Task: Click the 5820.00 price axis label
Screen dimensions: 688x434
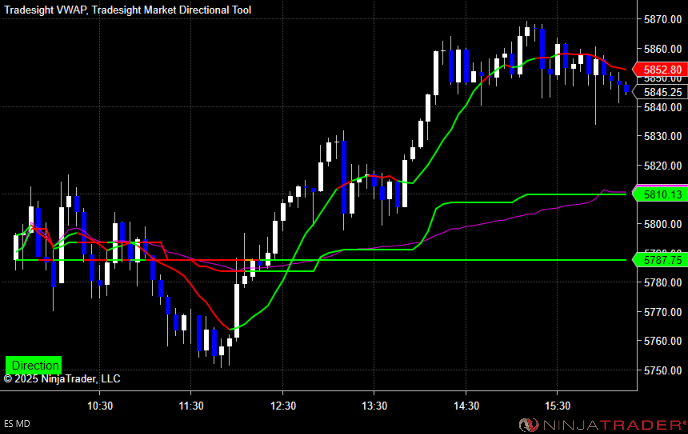Action: point(663,166)
